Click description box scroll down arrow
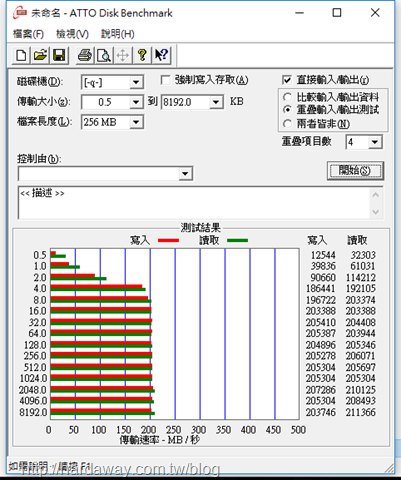 point(376,212)
